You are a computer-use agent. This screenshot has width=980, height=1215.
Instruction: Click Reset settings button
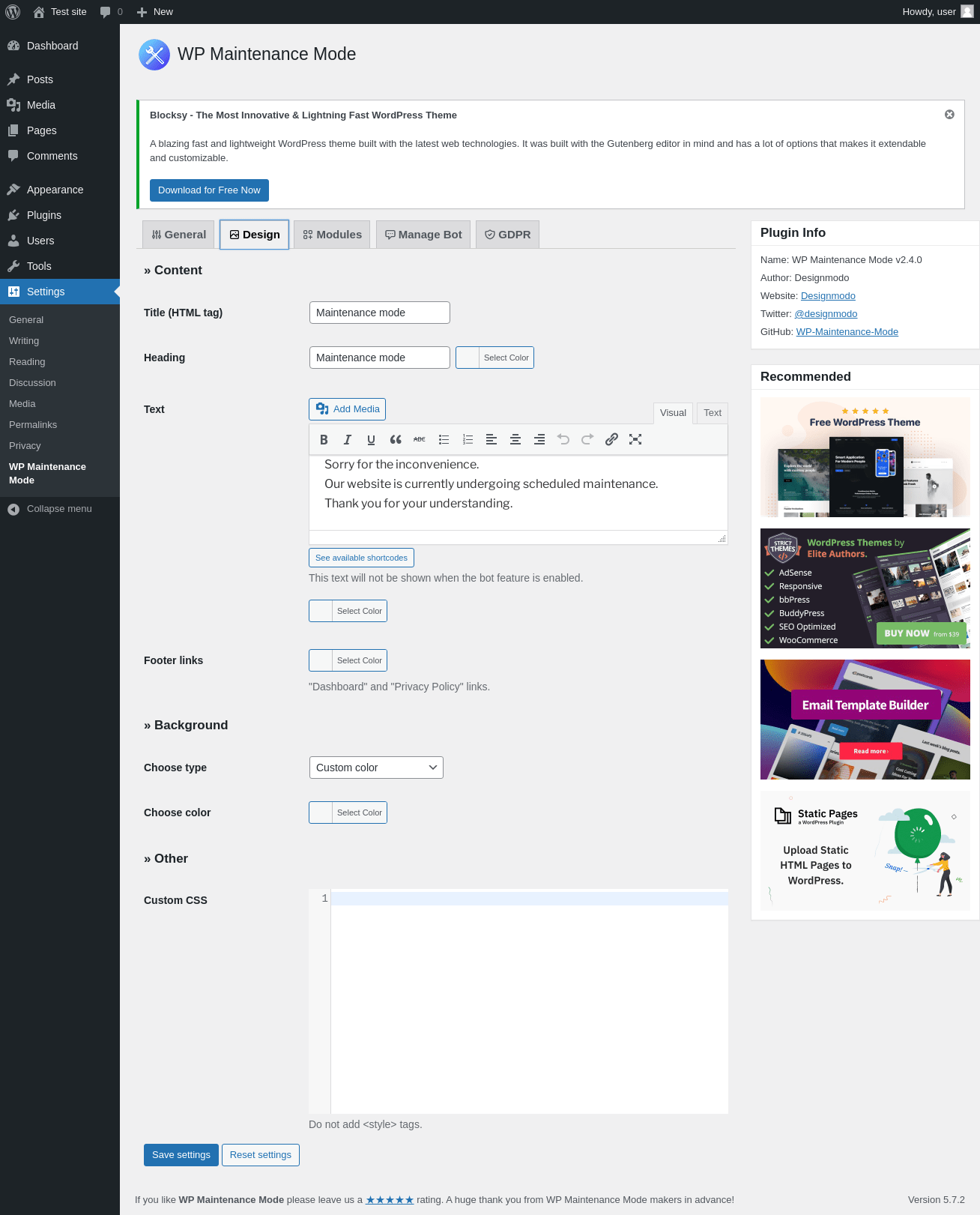[261, 1155]
